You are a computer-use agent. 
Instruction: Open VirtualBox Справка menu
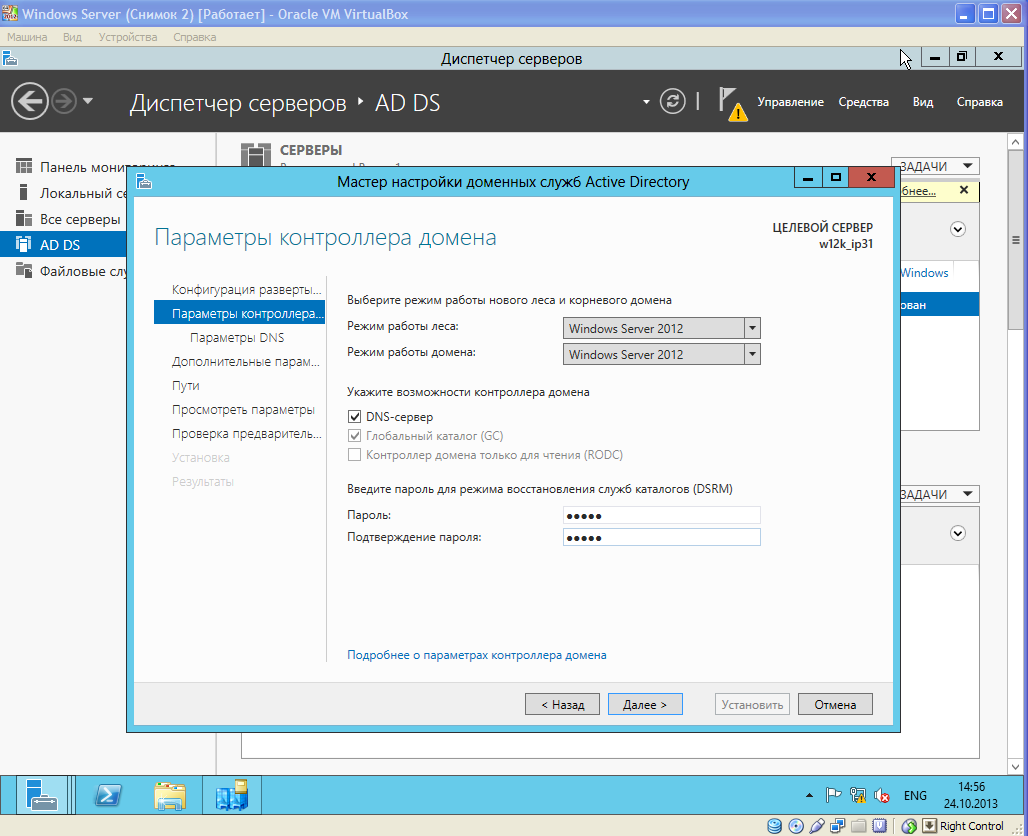tap(195, 37)
